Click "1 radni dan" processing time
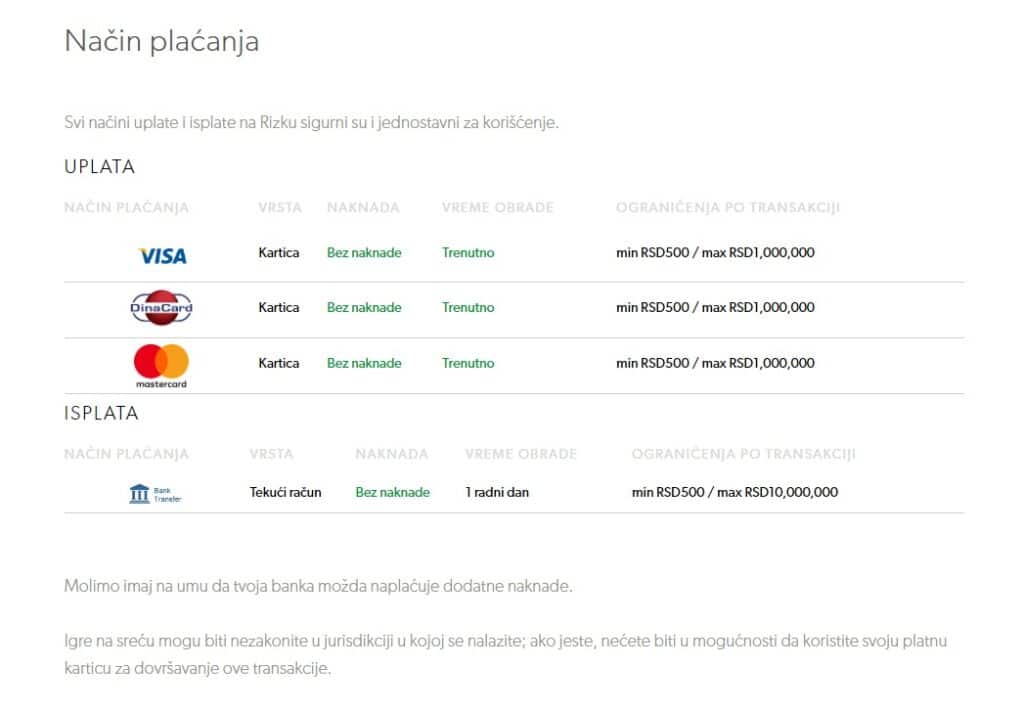Image resolution: width=1024 pixels, height=711 pixels. [497, 492]
